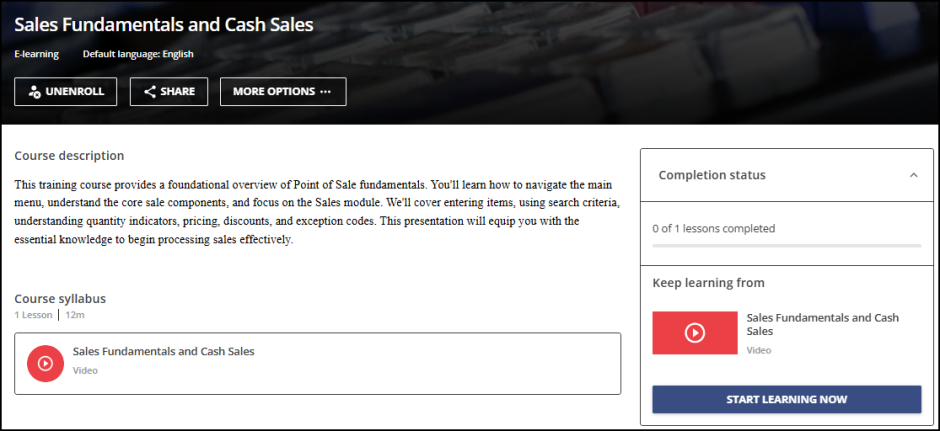Click the unenroll person icon
The image size is (940, 431).
[x=34, y=92]
